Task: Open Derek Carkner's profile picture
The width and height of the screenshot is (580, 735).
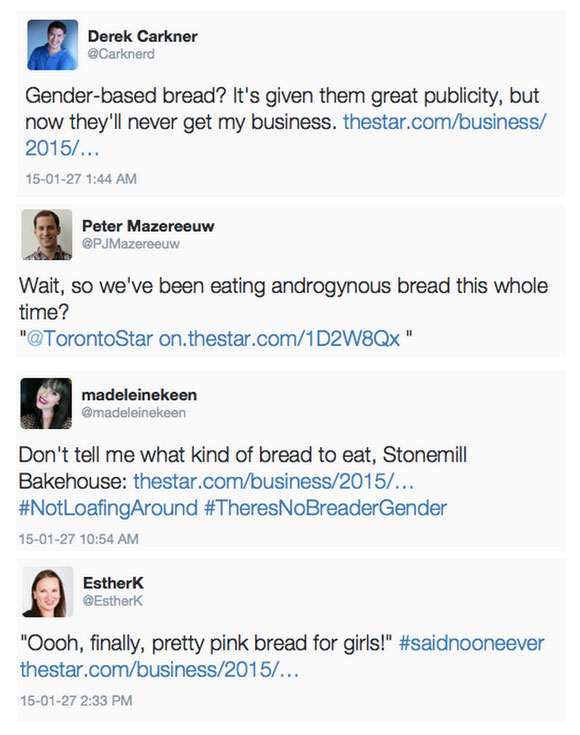Action: [53, 45]
